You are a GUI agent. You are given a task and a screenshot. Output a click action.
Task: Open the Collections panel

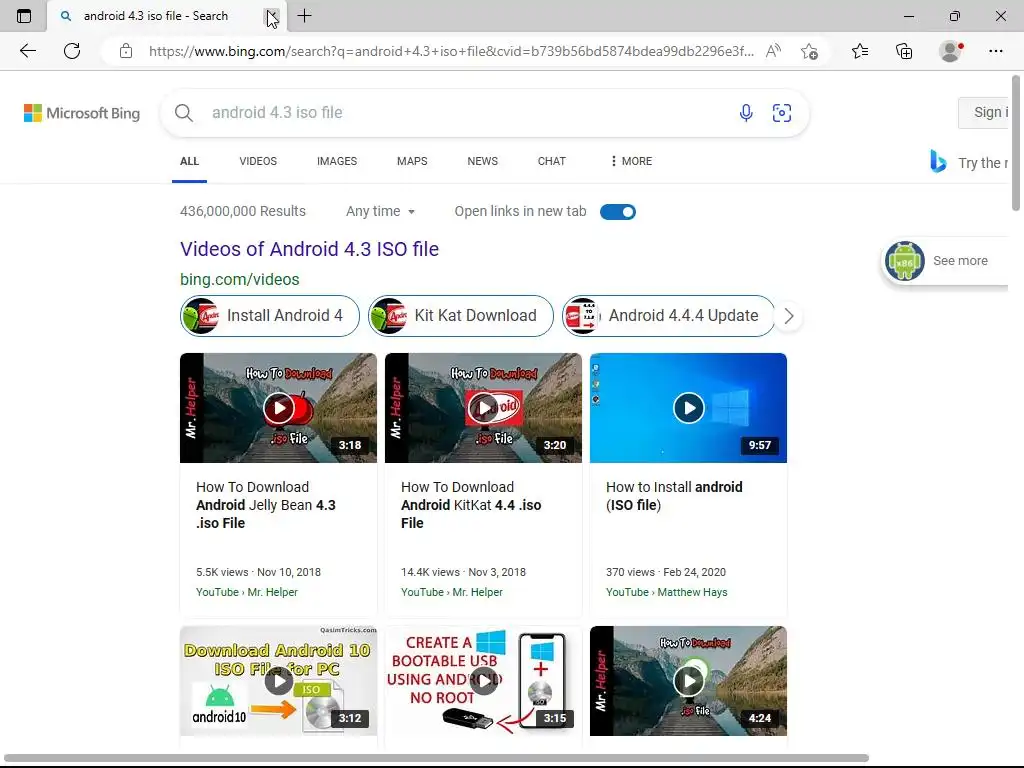click(904, 51)
